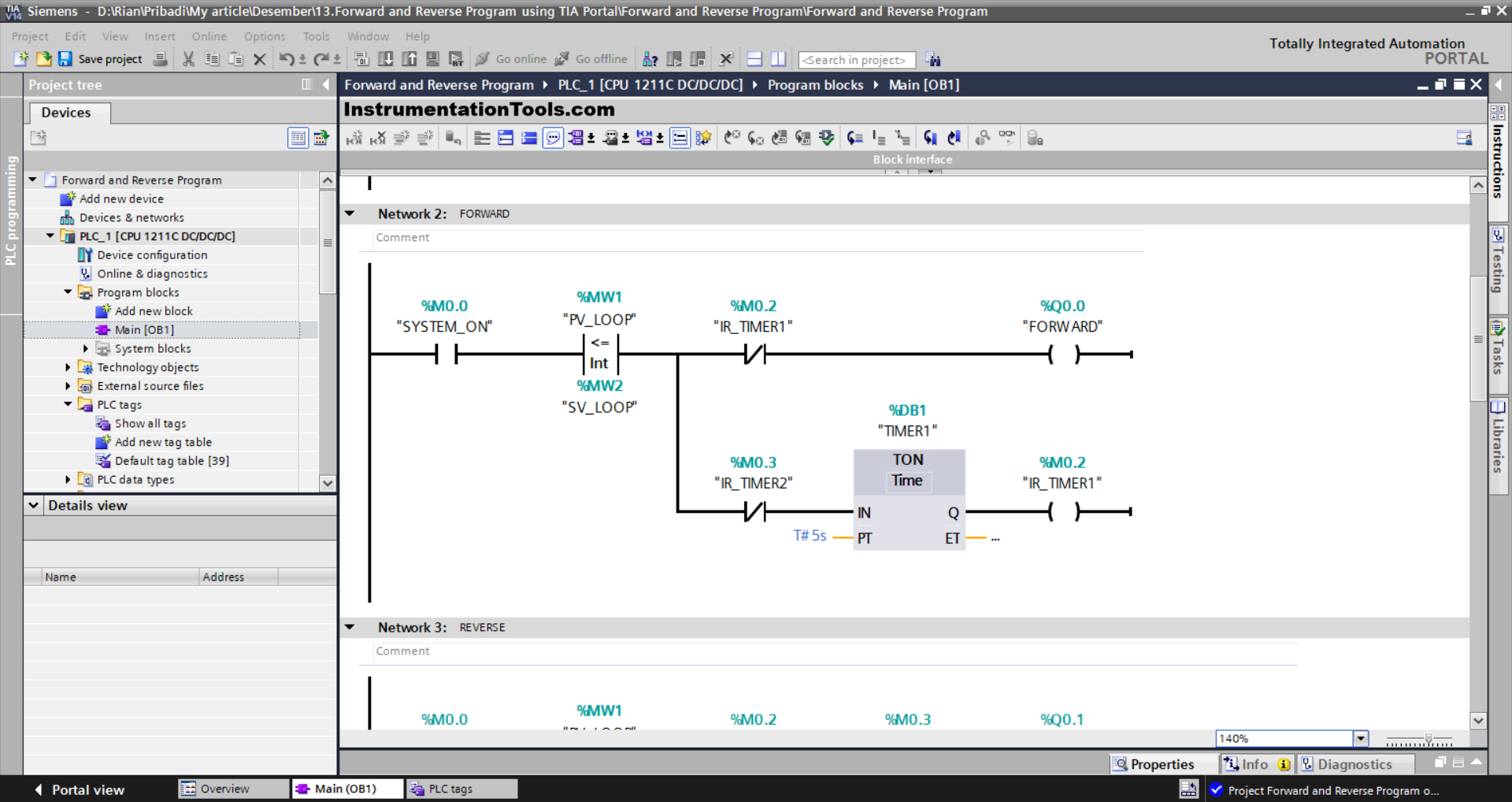Screen dimensions: 1512x802
Task: Click the Upload from device icon
Action: pos(409,59)
